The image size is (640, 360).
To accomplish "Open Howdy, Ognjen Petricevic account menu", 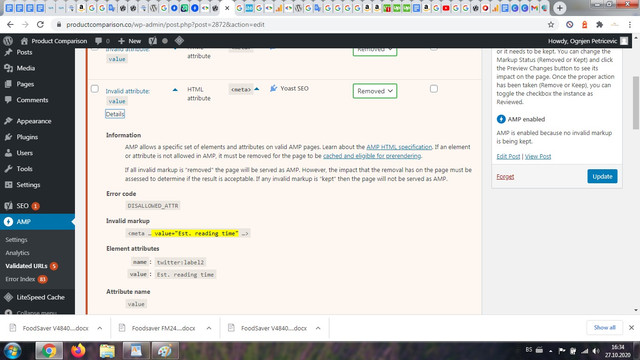I will [x=588, y=41].
